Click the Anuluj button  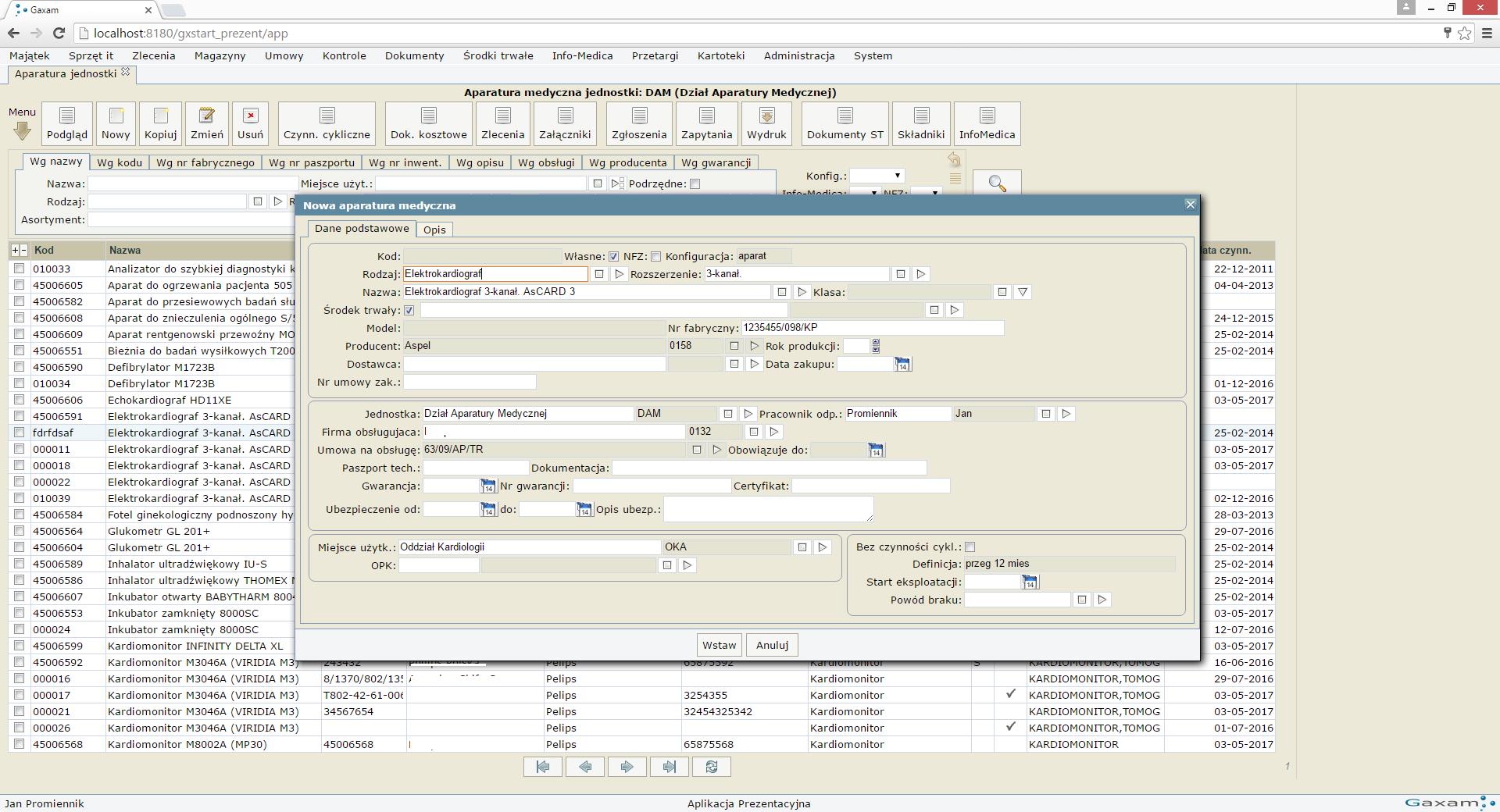[772, 645]
